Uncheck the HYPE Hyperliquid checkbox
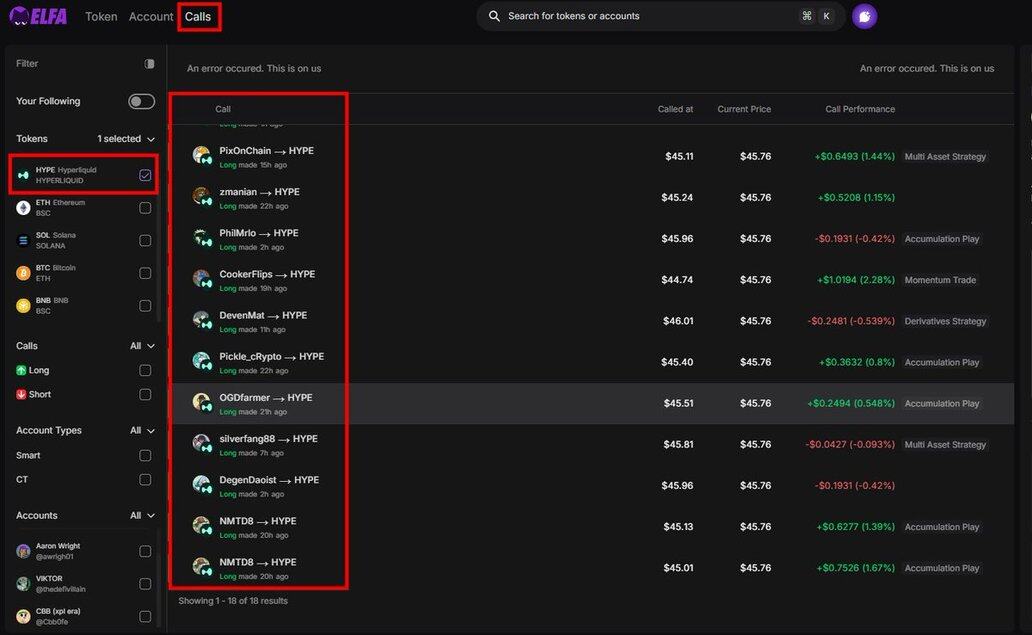 coord(145,175)
